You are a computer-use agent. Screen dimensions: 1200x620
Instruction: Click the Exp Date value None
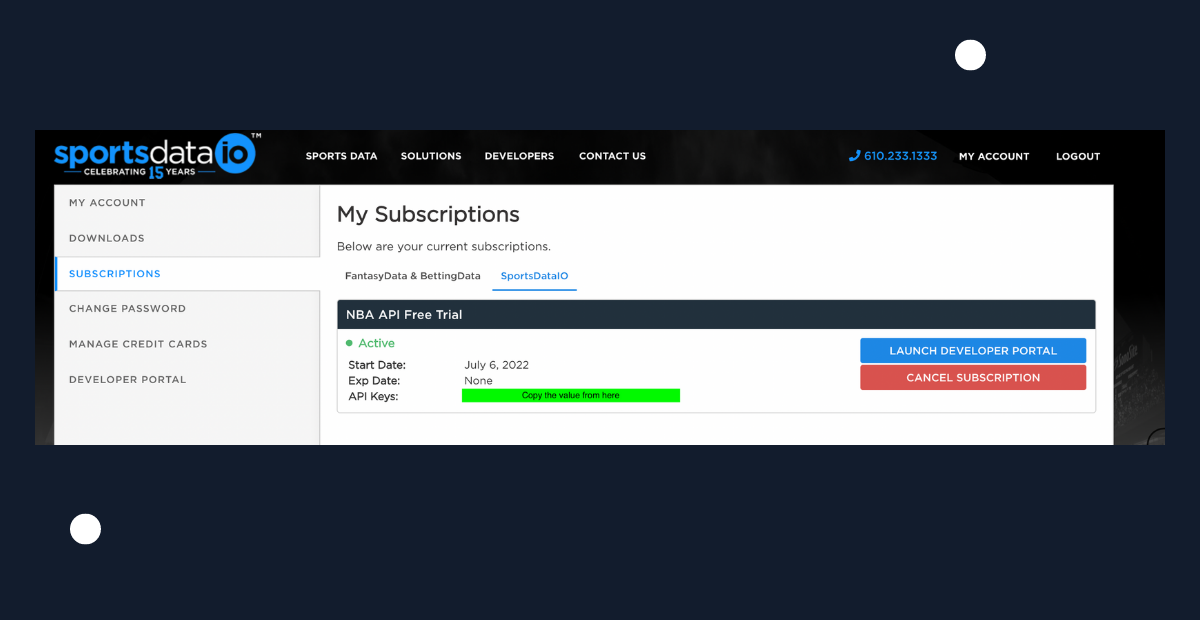click(x=478, y=381)
